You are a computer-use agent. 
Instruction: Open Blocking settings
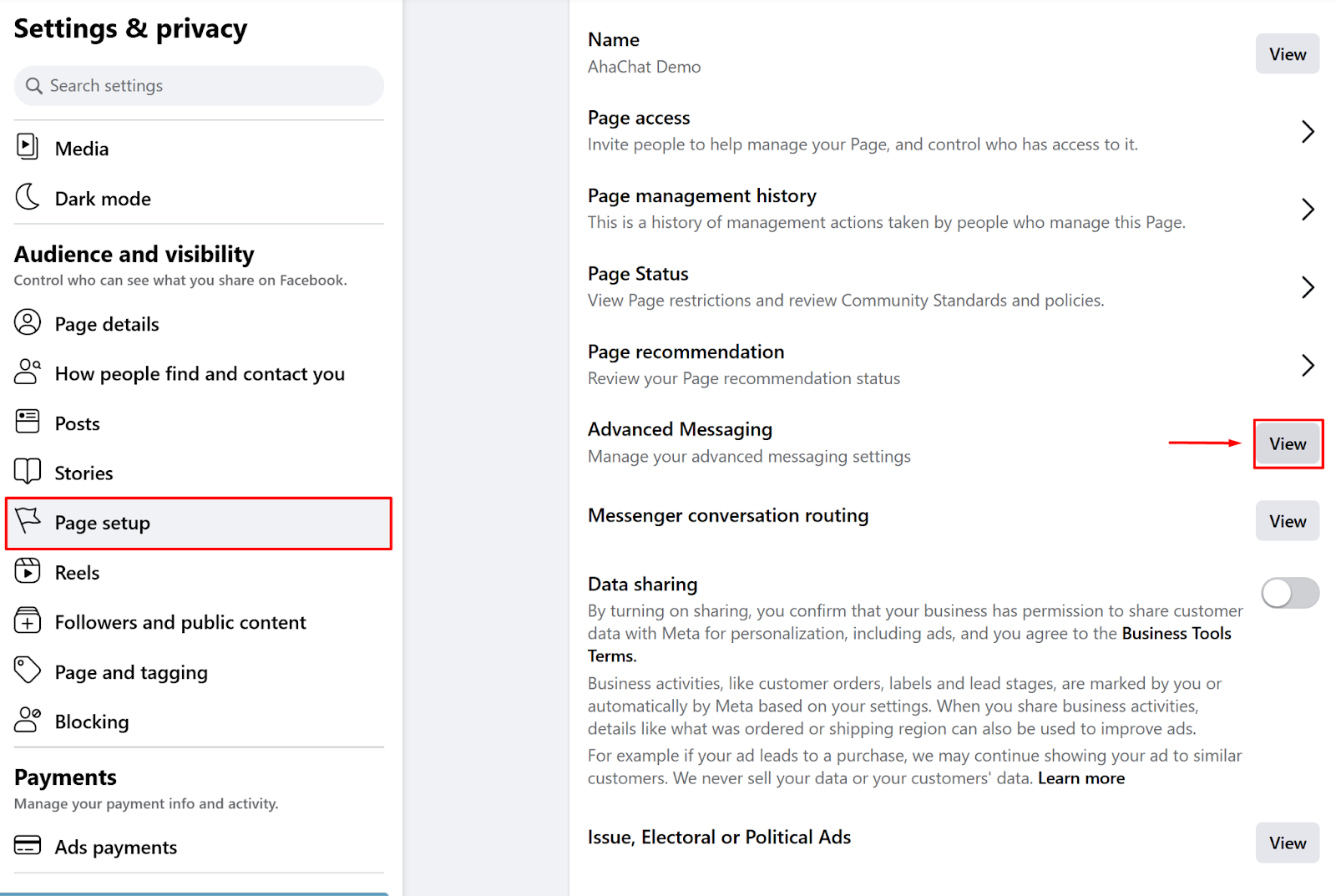click(x=199, y=721)
